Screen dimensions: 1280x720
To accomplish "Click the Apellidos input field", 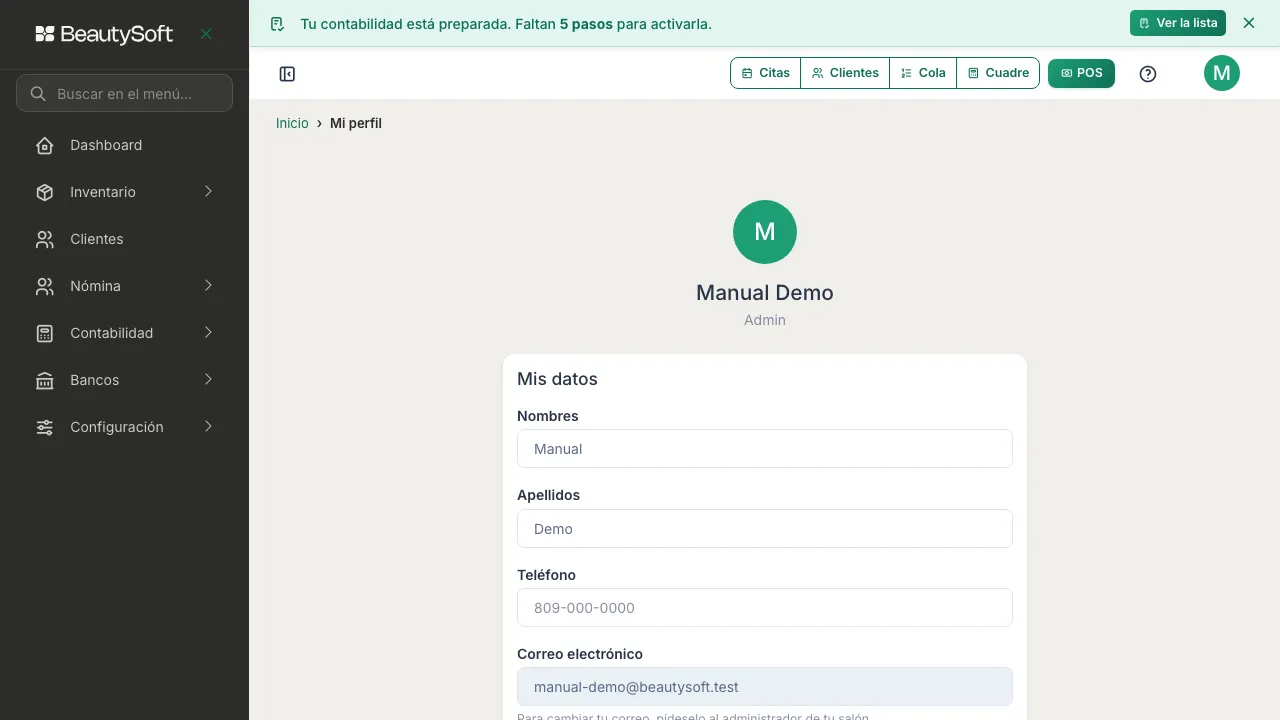I will click(765, 529).
